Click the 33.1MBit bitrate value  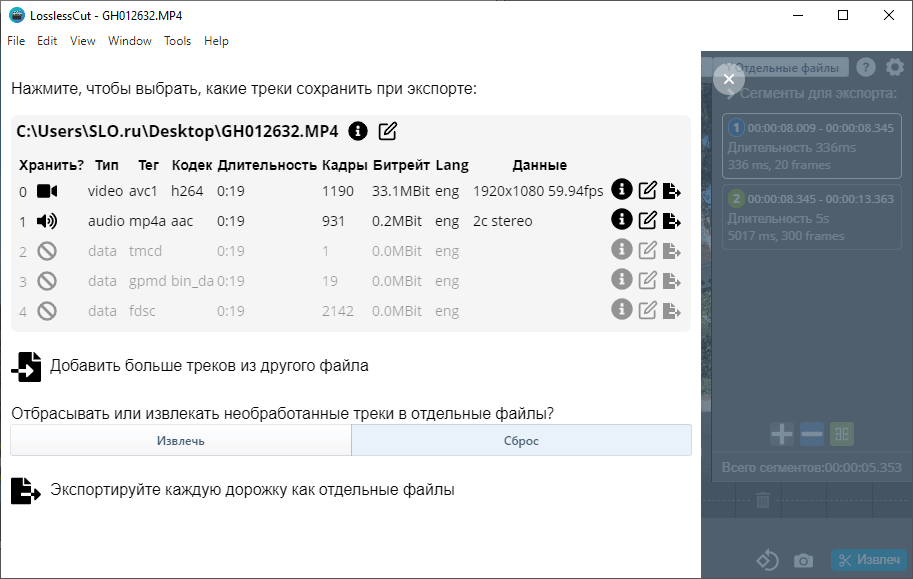pos(401,191)
